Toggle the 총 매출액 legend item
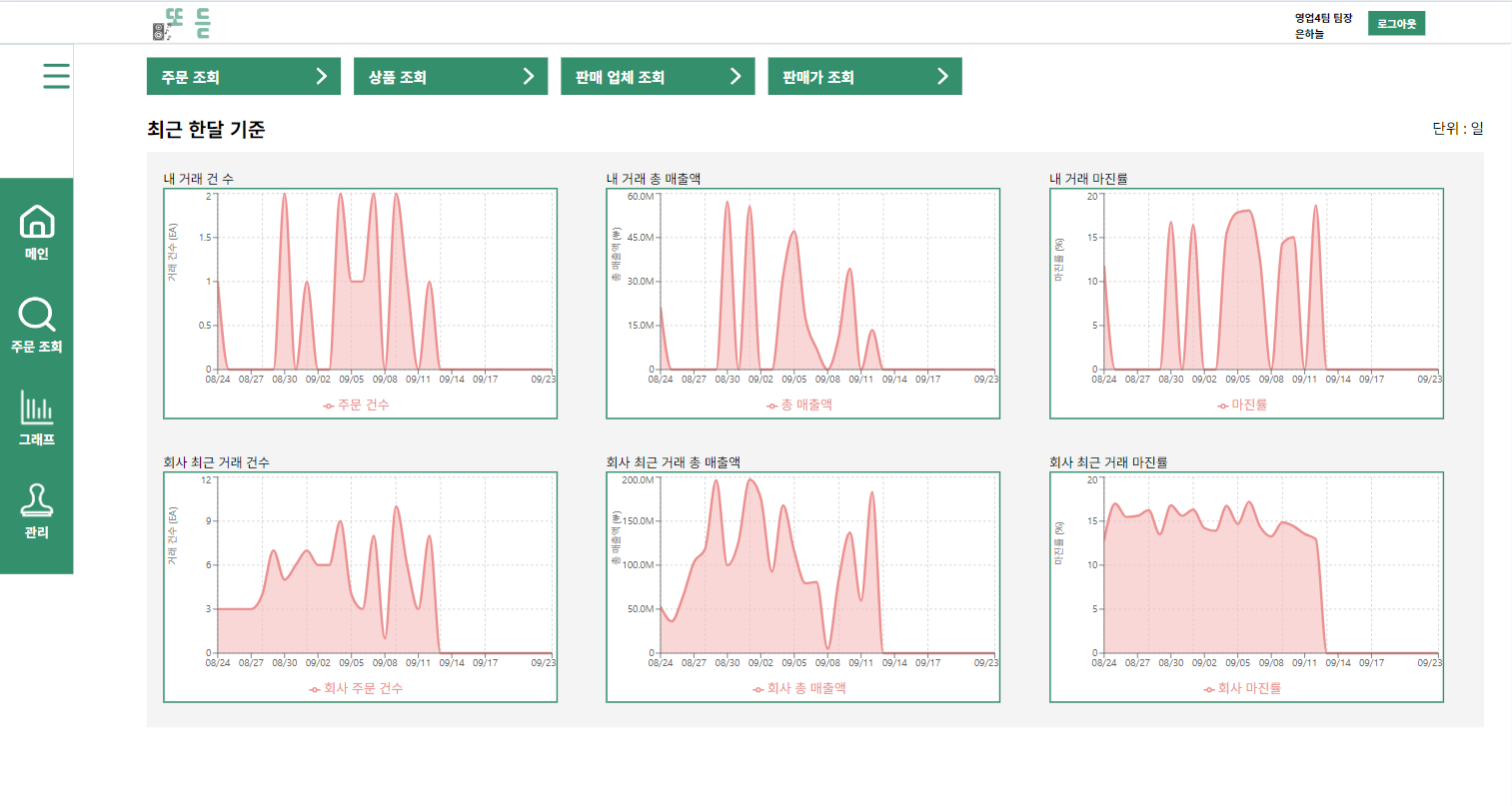This screenshot has height=806, width=1512. (799, 404)
